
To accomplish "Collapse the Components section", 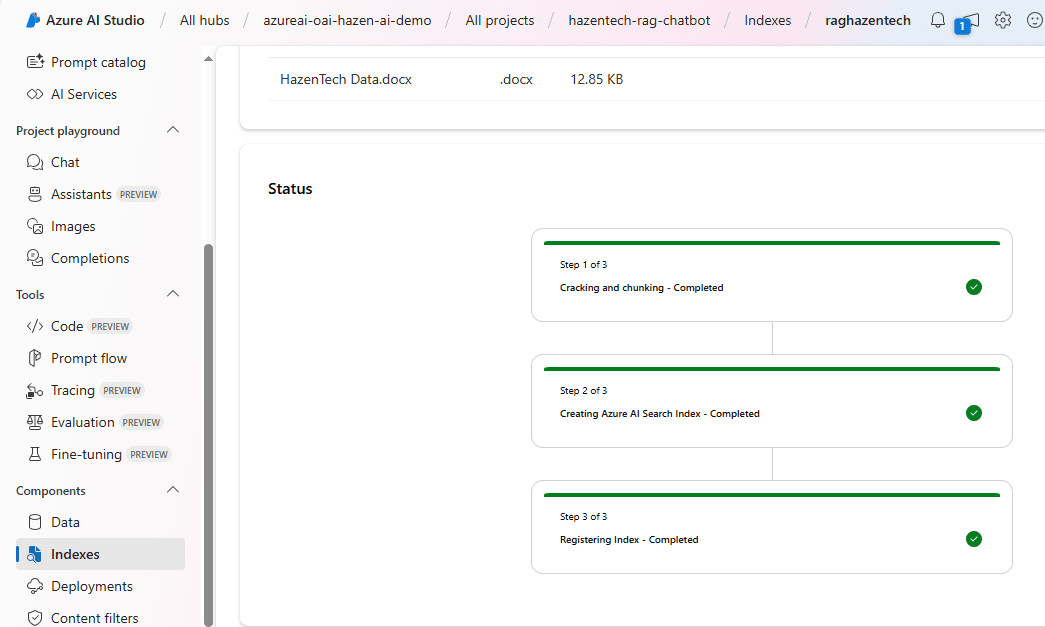I will tap(173, 491).
